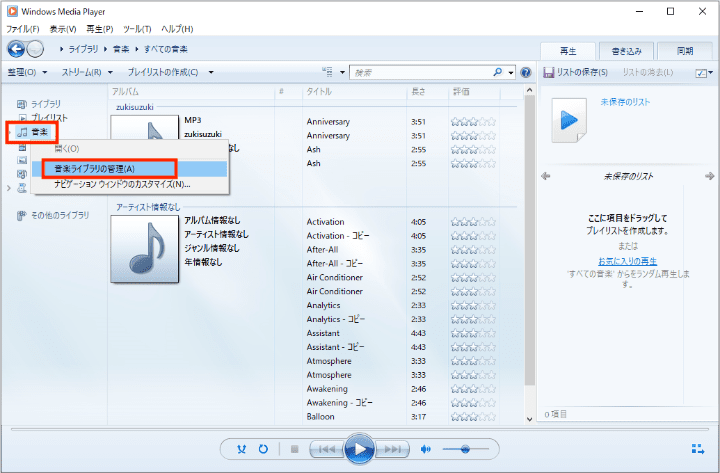
Task: Click the seek progress bar
Action: click(360, 430)
